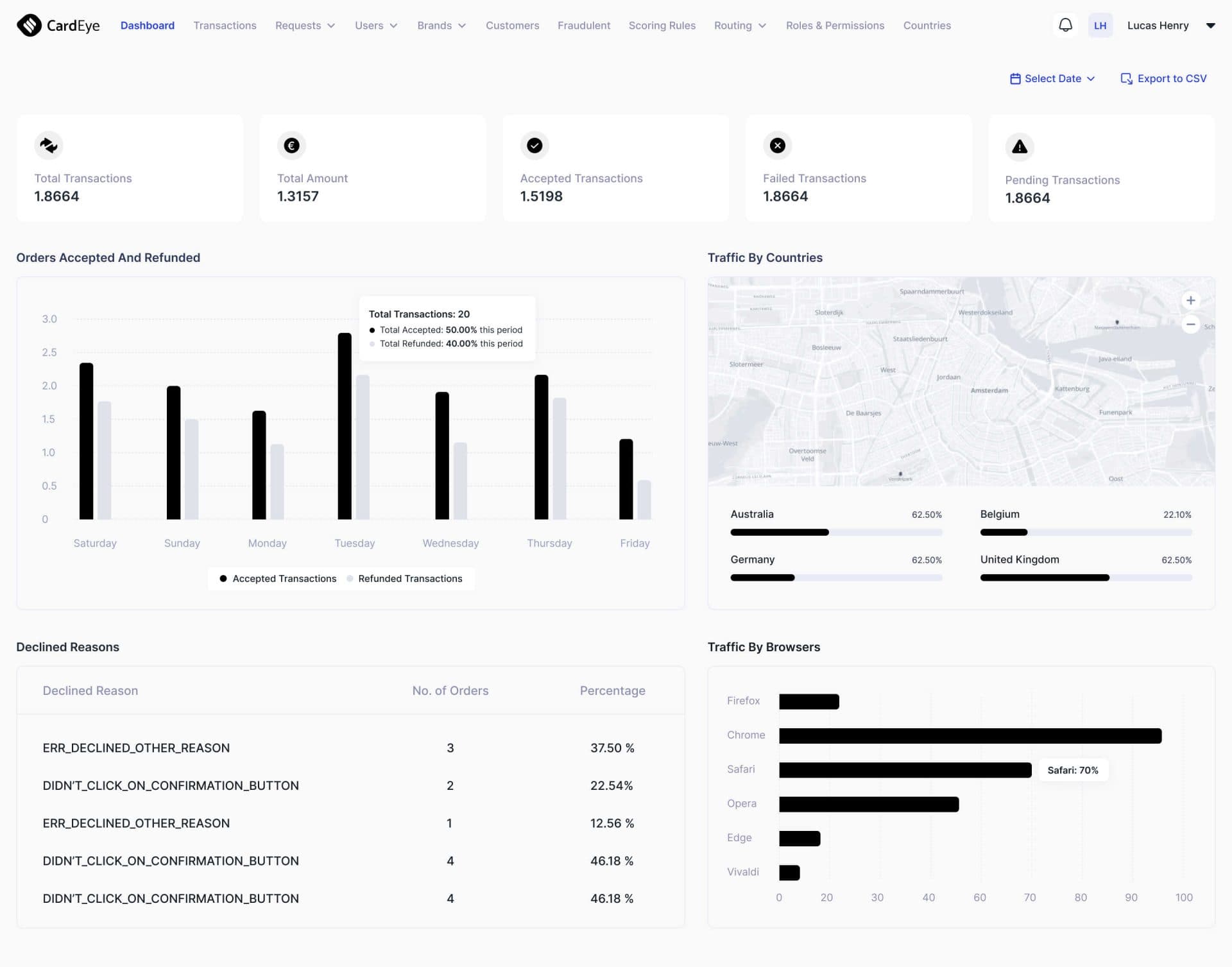Zoom into the map with plus button
Screen dimensions: 1232x967
(x=1190, y=300)
